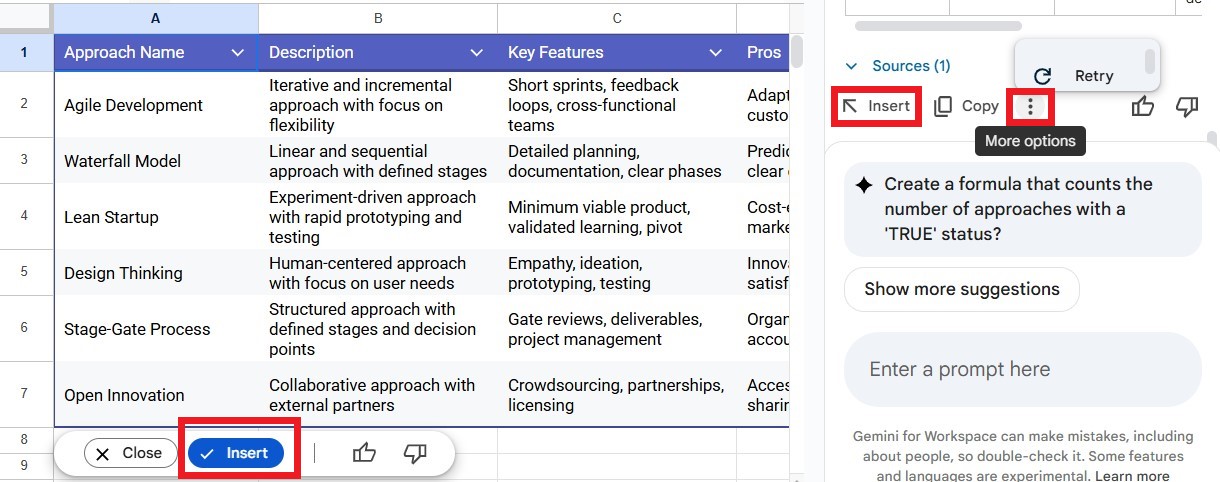Open Description column filter dropdown
The height and width of the screenshot is (482, 1220).
click(476, 53)
